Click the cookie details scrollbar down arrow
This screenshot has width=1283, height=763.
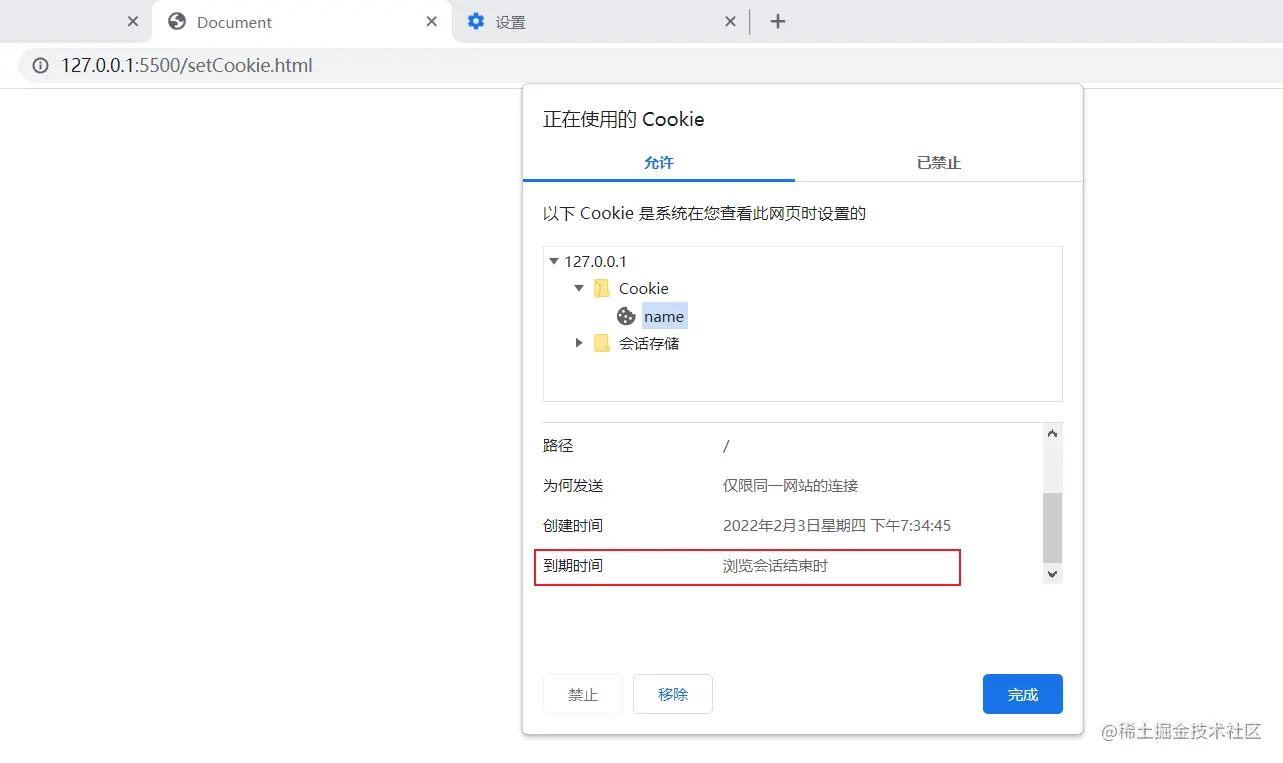pos(1051,574)
